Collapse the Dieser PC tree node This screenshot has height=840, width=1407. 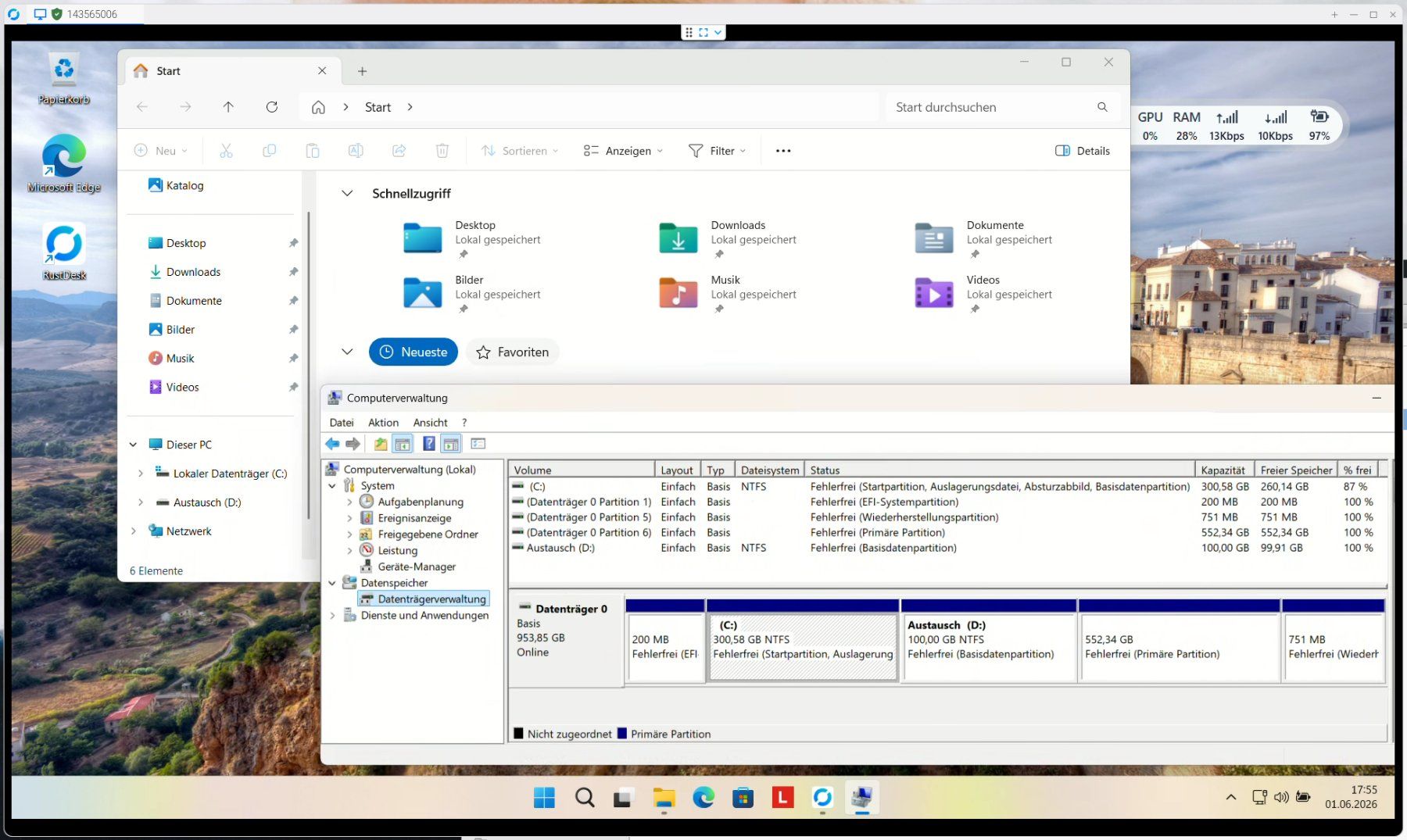tap(133, 445)
